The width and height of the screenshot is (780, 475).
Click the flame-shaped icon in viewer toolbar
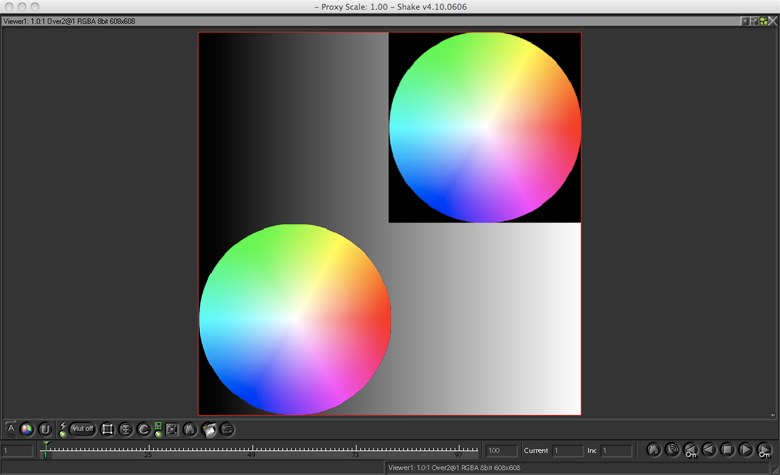(x=190, y=429)
